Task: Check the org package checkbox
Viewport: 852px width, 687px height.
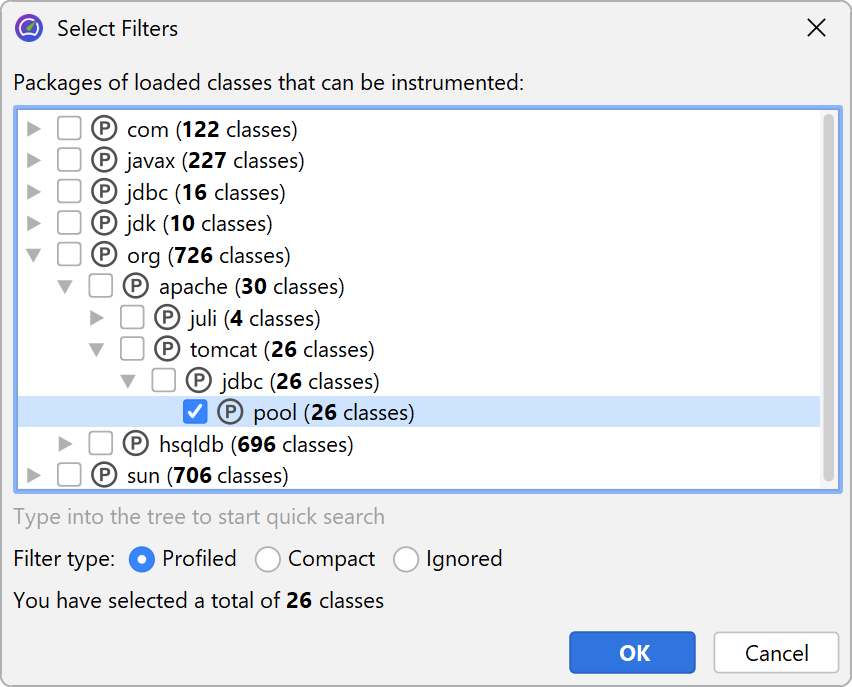Action: coord(69,255)
